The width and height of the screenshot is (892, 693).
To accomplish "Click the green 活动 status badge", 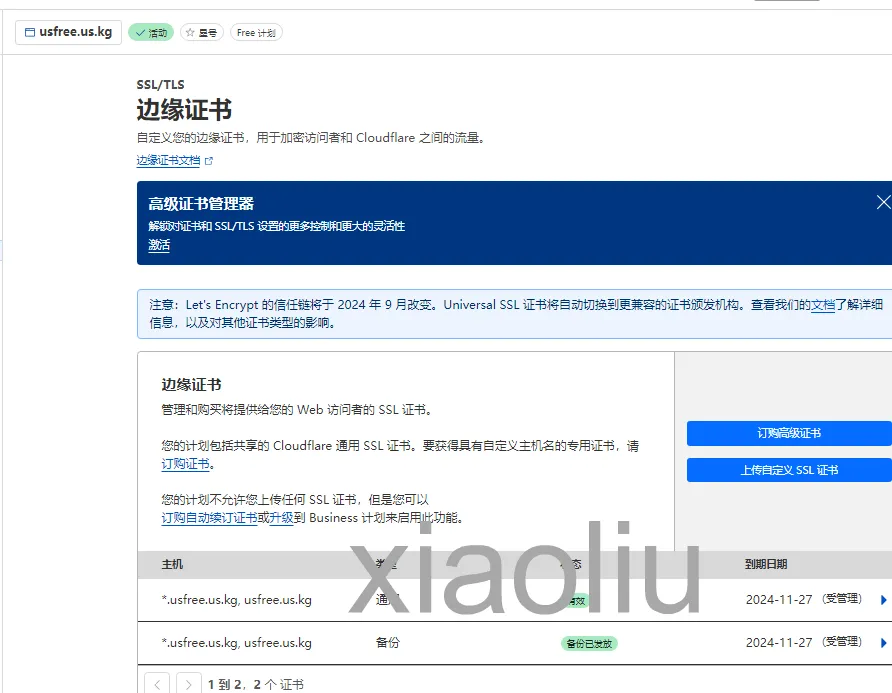I will point(151,32).
